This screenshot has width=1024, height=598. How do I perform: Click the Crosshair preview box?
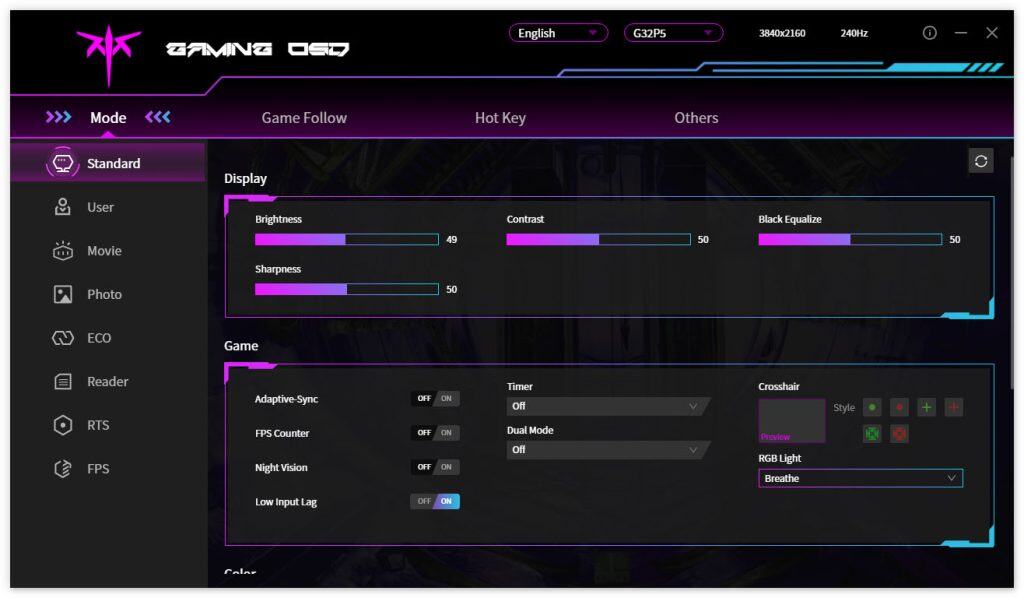pyautogui.click(x=791, y=420)
